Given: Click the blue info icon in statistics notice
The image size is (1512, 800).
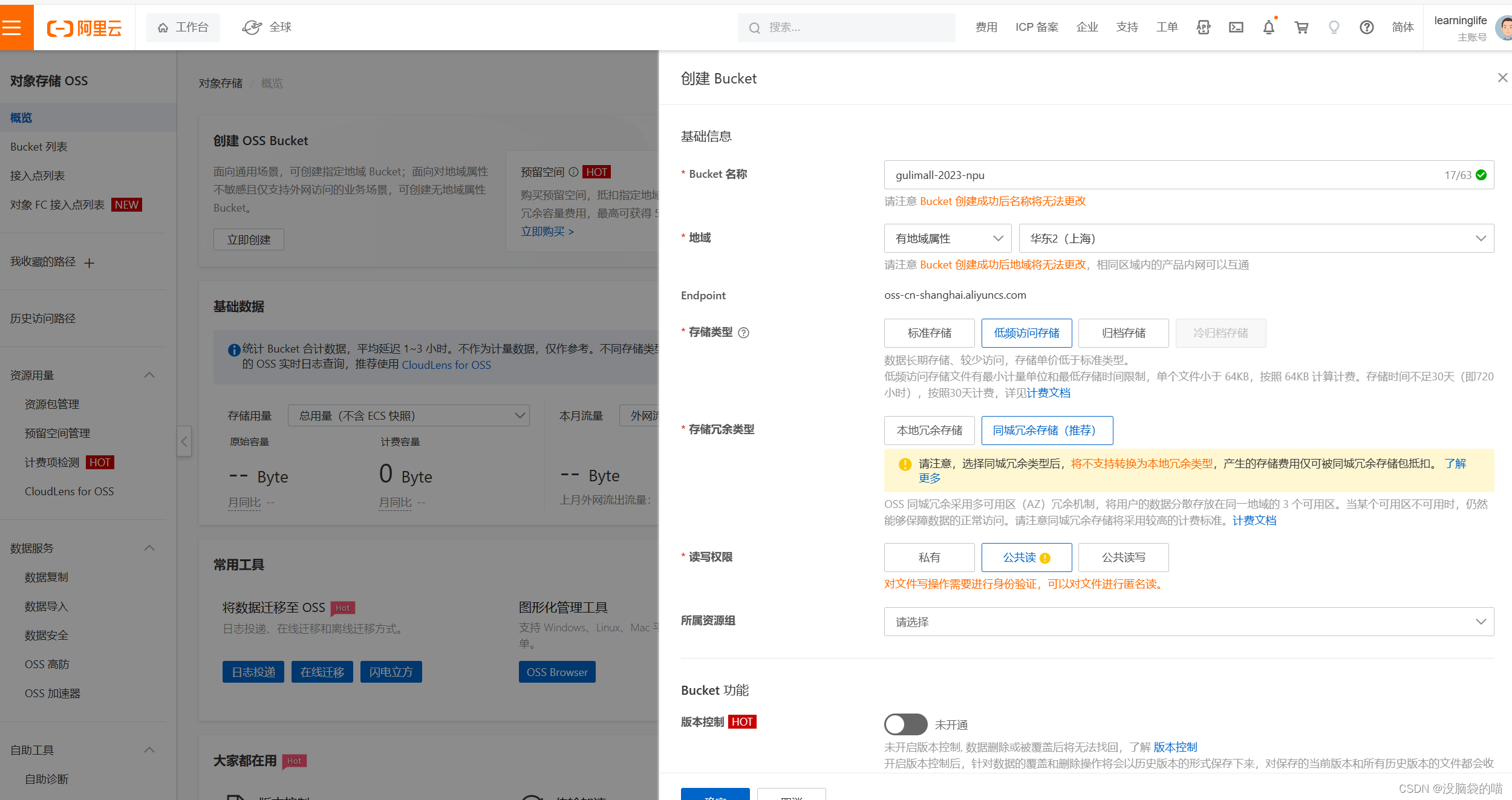Looking at the screenshot, I should (234, 350).
